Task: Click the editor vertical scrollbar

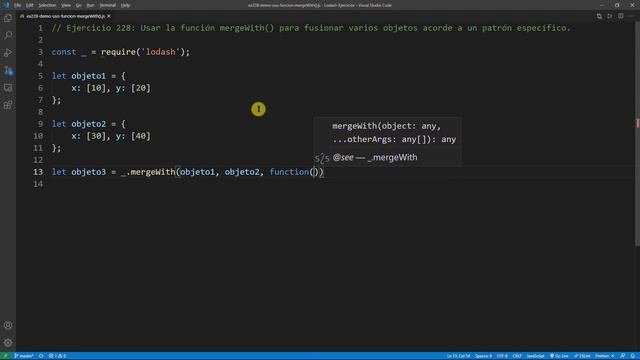Action: (x=637, y=135)
